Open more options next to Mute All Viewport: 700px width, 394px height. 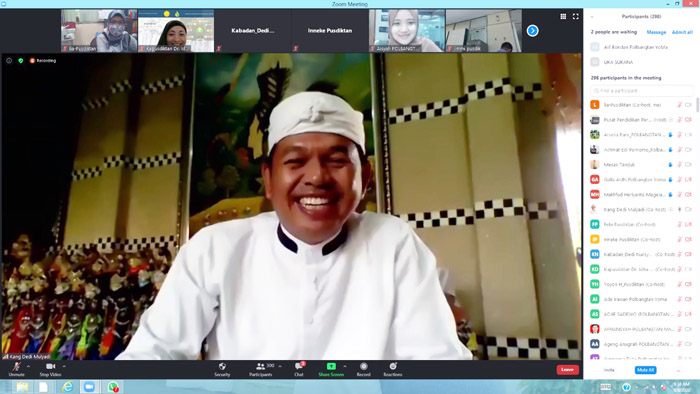[x=678, y=370]
